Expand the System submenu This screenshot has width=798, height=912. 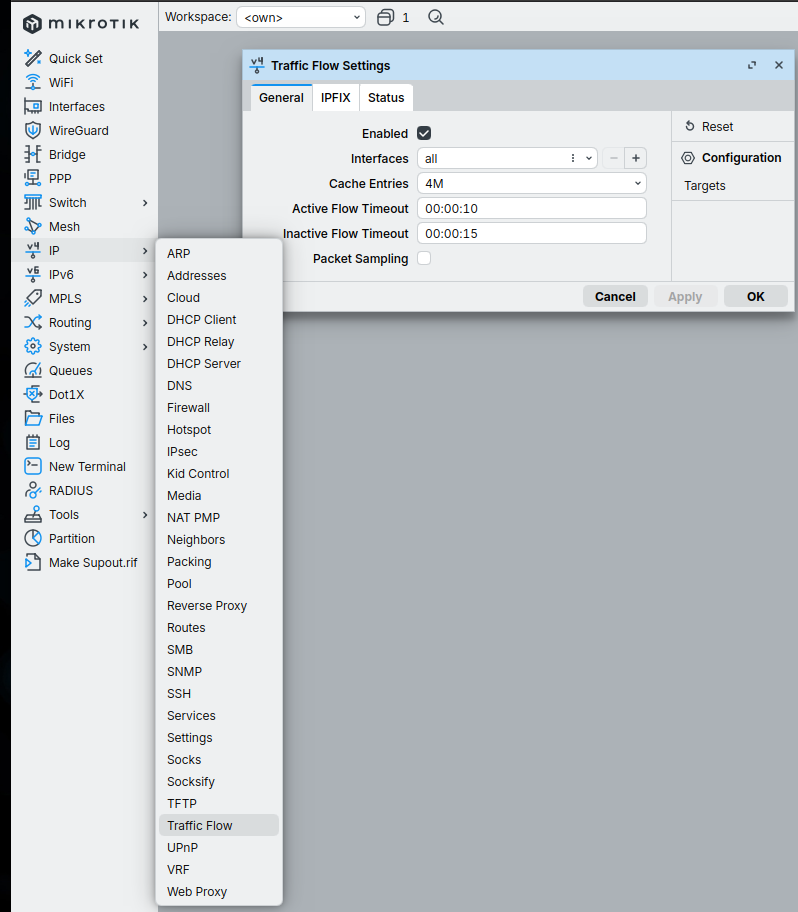pyautogui.click(x=145, y=346)
